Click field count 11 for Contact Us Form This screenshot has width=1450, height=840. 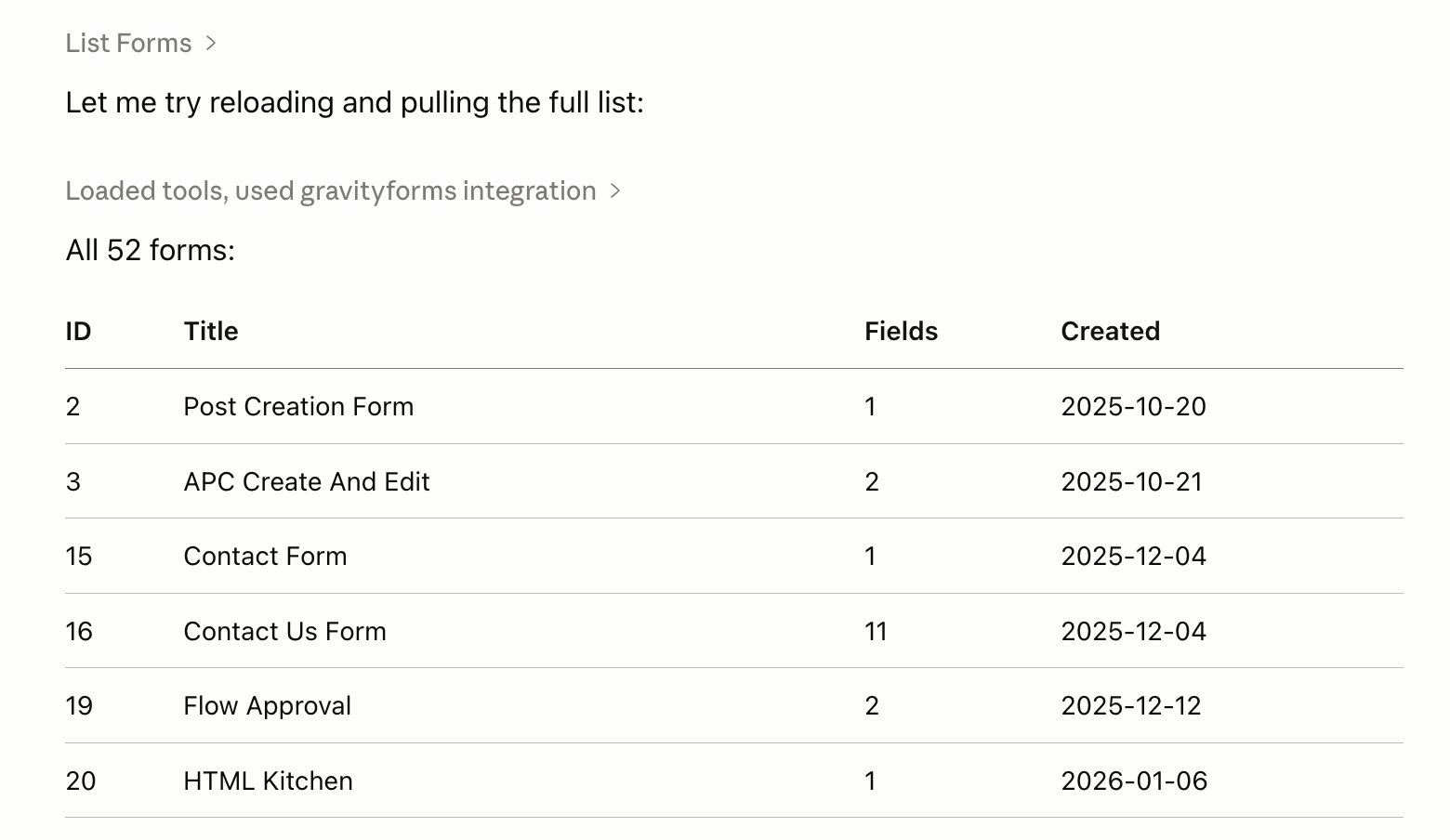[x=876, y=632]
